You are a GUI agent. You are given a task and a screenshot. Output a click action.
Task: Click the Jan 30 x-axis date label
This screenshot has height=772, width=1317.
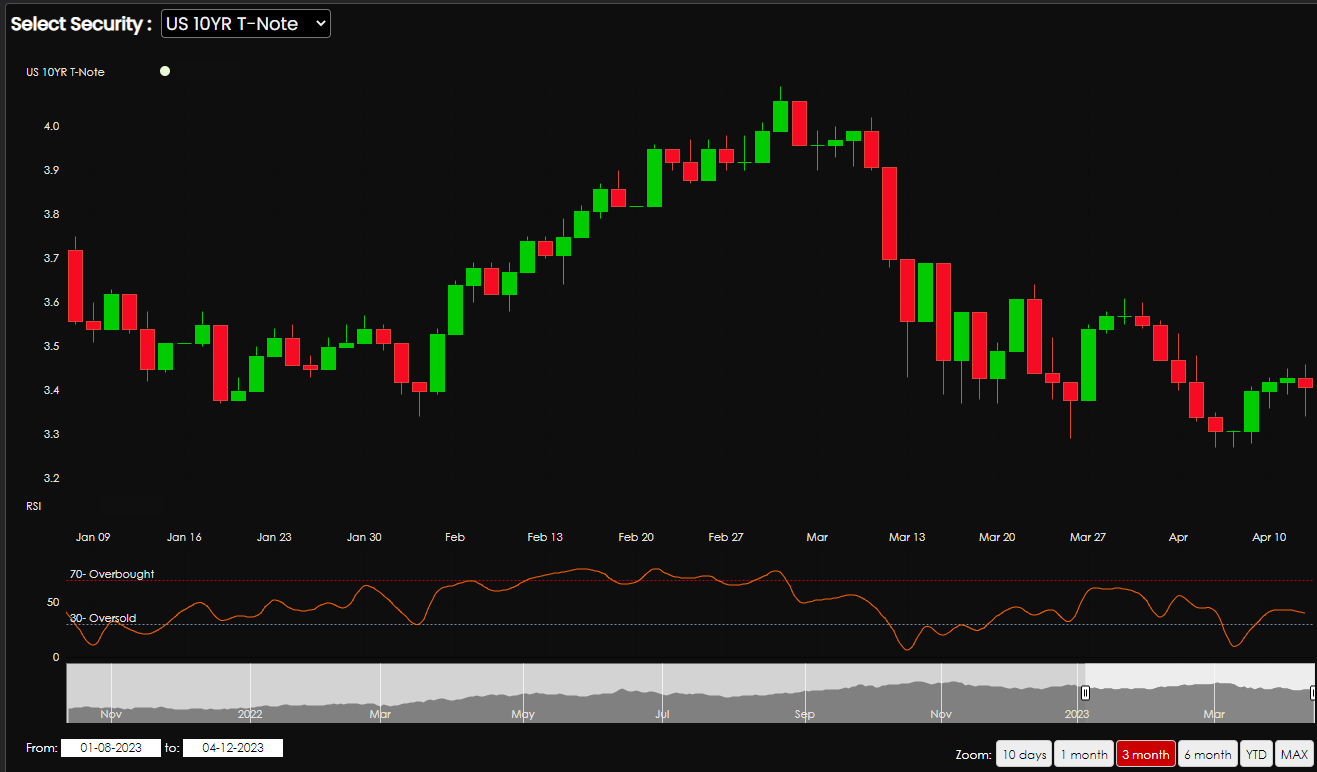coord(364,537)
